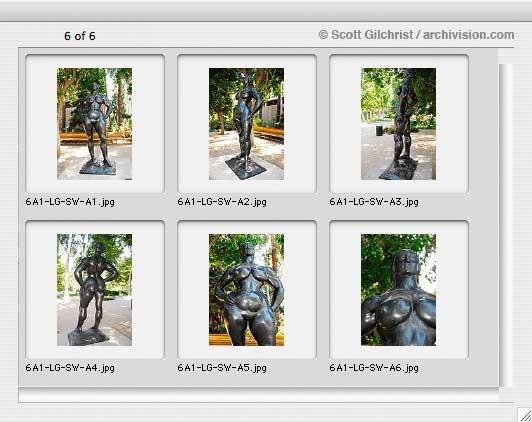Click the window resize grip corner icon
Image resolution: width=532 pixels, height=422 pixels.
pos(525,415)
